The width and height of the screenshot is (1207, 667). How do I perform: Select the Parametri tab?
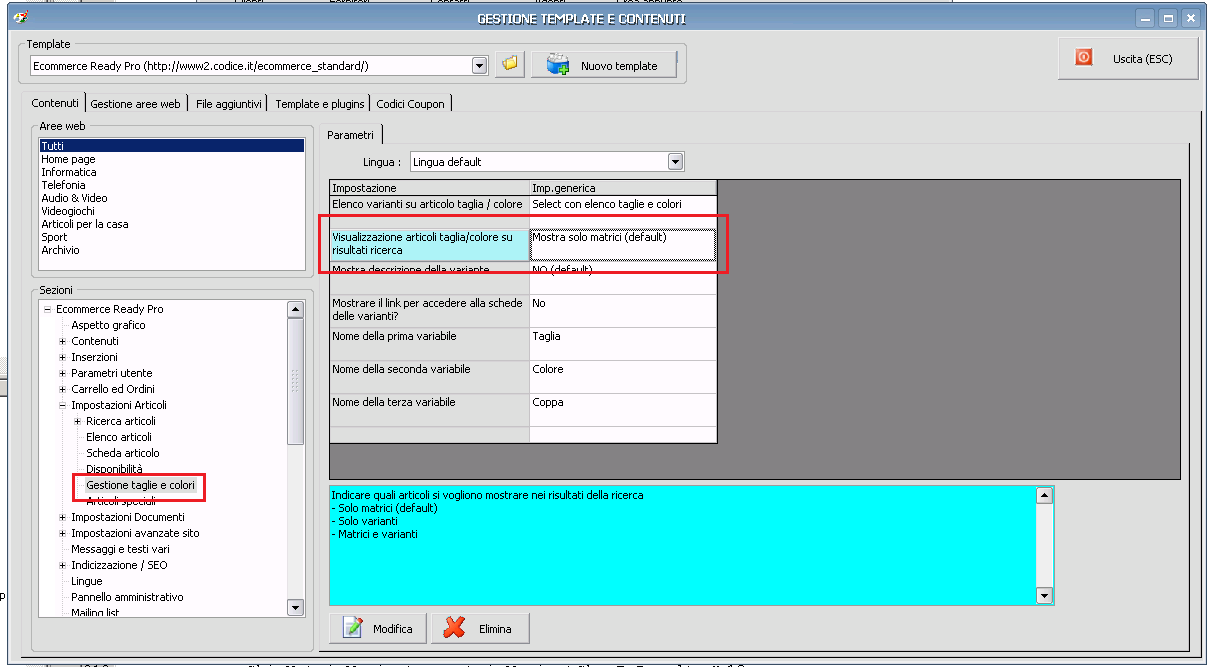coord(350,135)
